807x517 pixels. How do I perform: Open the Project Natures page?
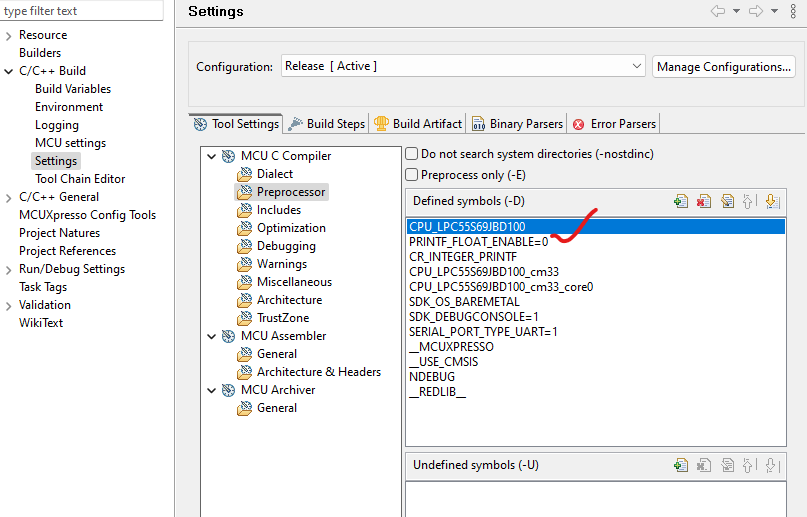click(59, 233)
